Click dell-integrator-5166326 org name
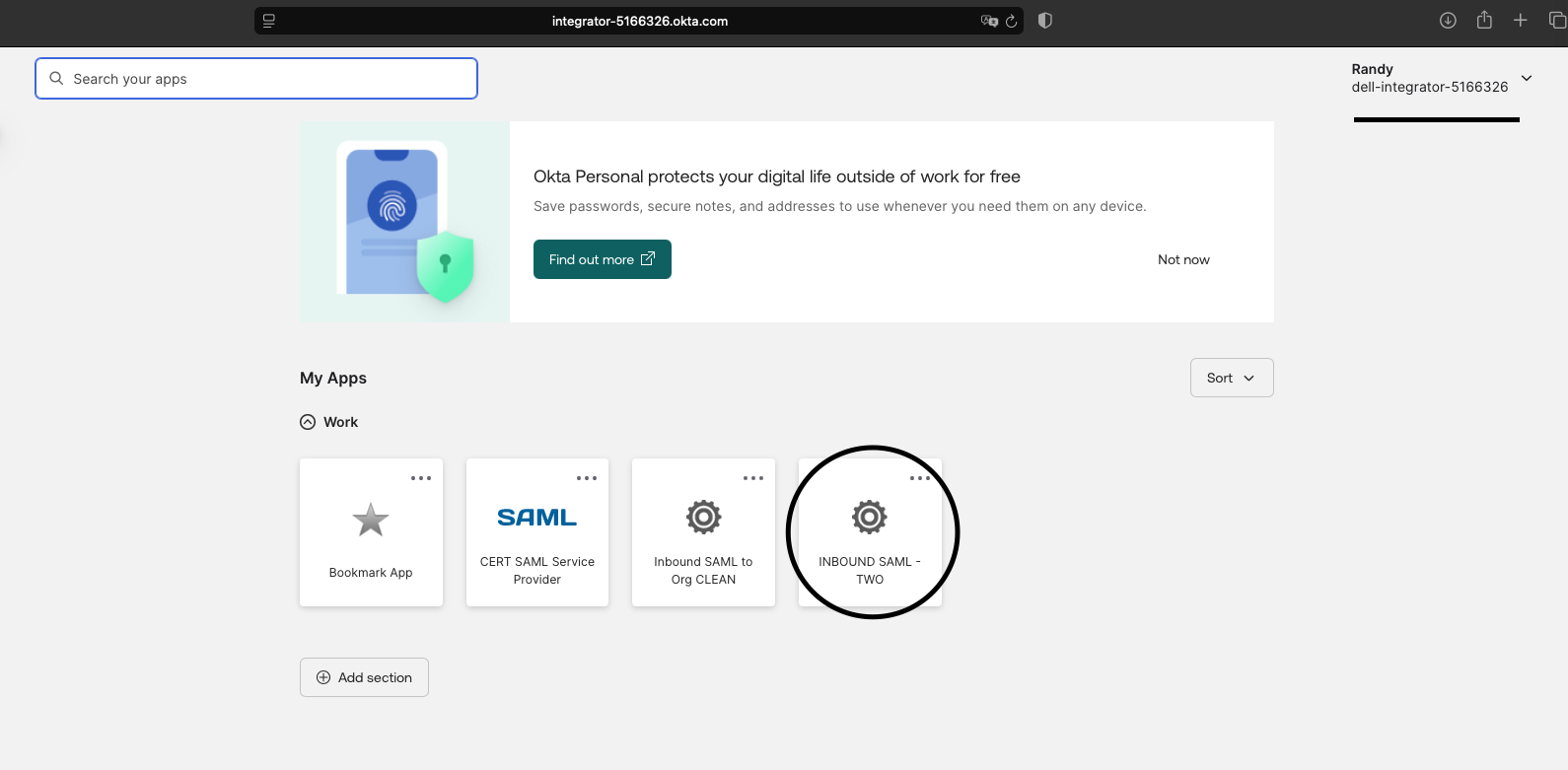Image resolution: width=1568 pixels, height=770 pixels. pyautogui.click(x=1430, y=87)
